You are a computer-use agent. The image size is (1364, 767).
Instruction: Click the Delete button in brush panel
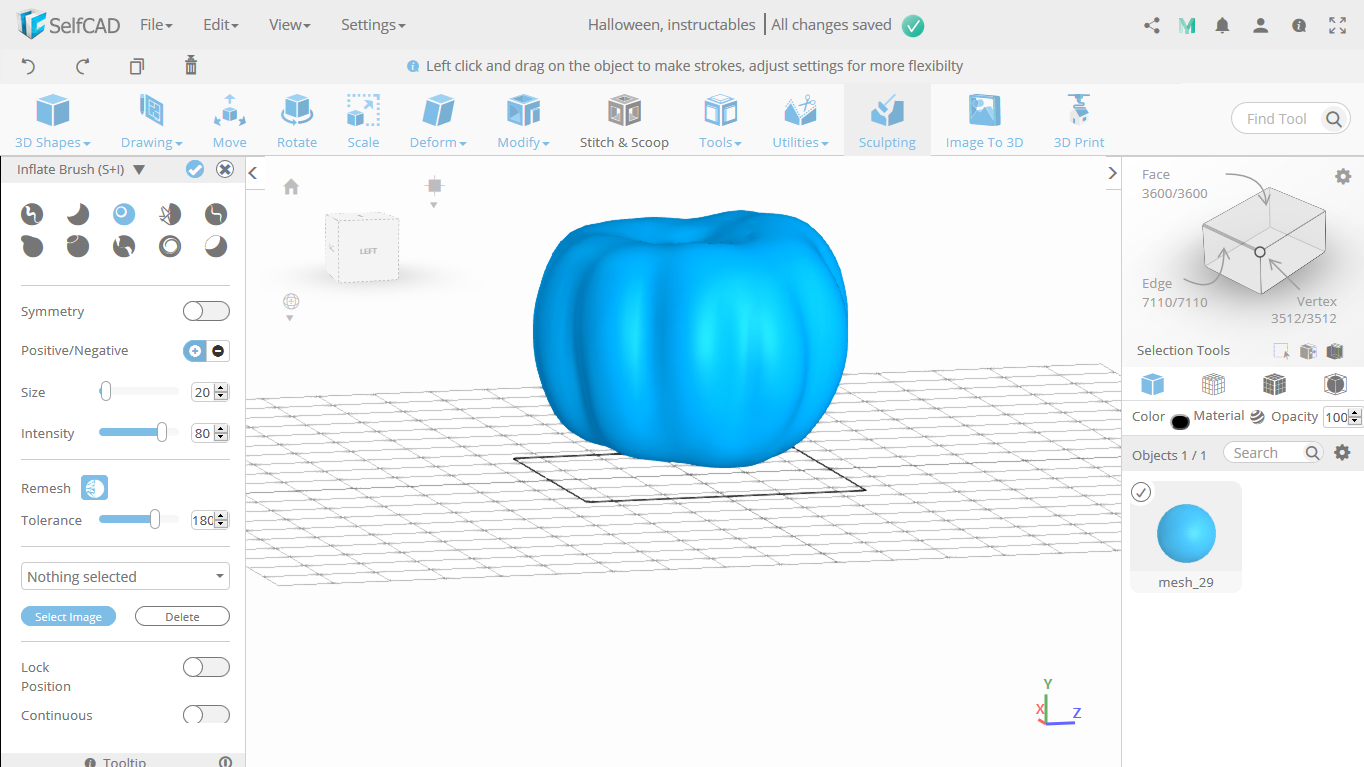182,617
